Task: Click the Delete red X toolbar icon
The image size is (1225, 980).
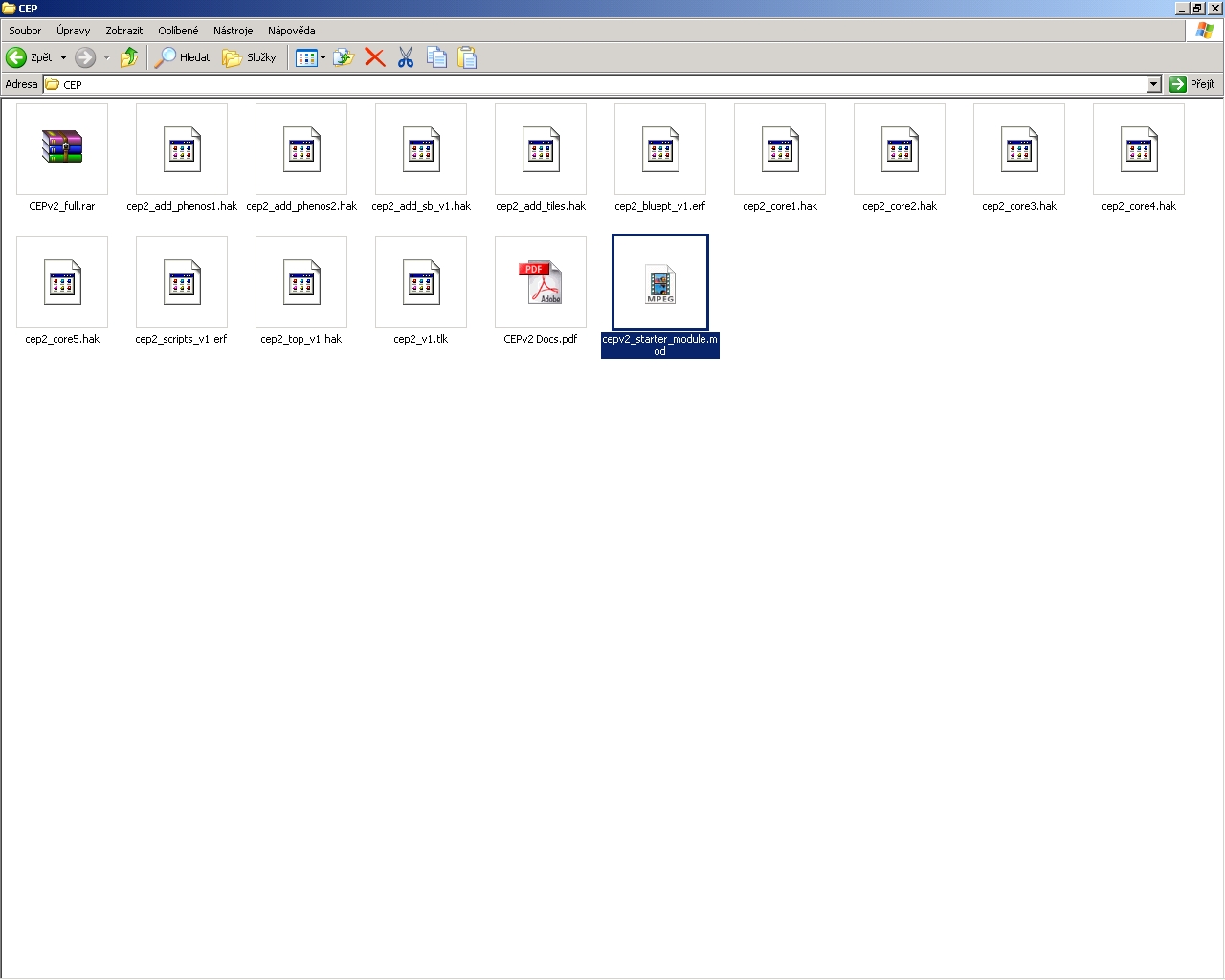Action: pyautogui.click(x=375, y=57)
